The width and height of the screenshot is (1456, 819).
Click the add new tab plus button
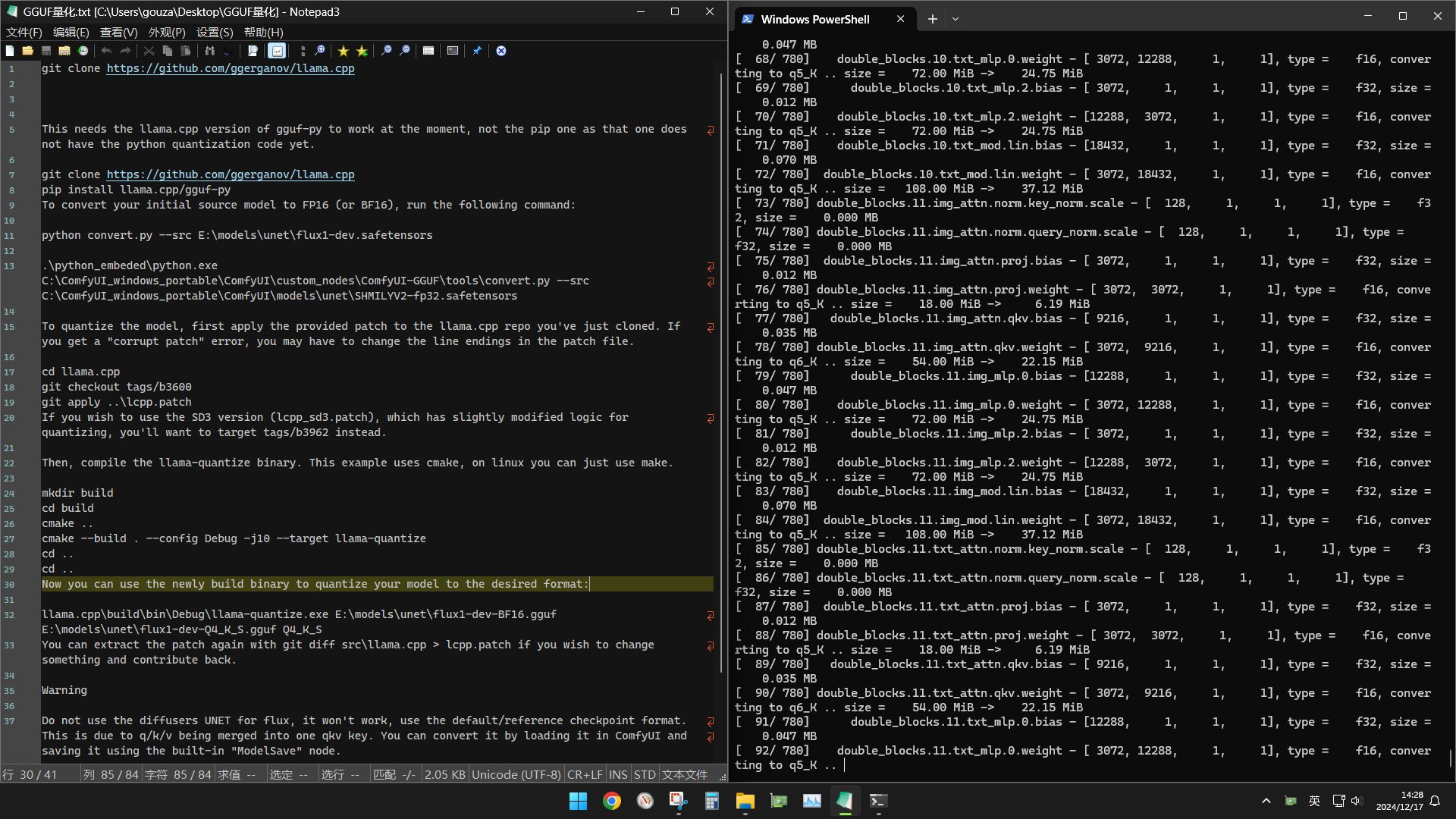click(x=933, y=19)
